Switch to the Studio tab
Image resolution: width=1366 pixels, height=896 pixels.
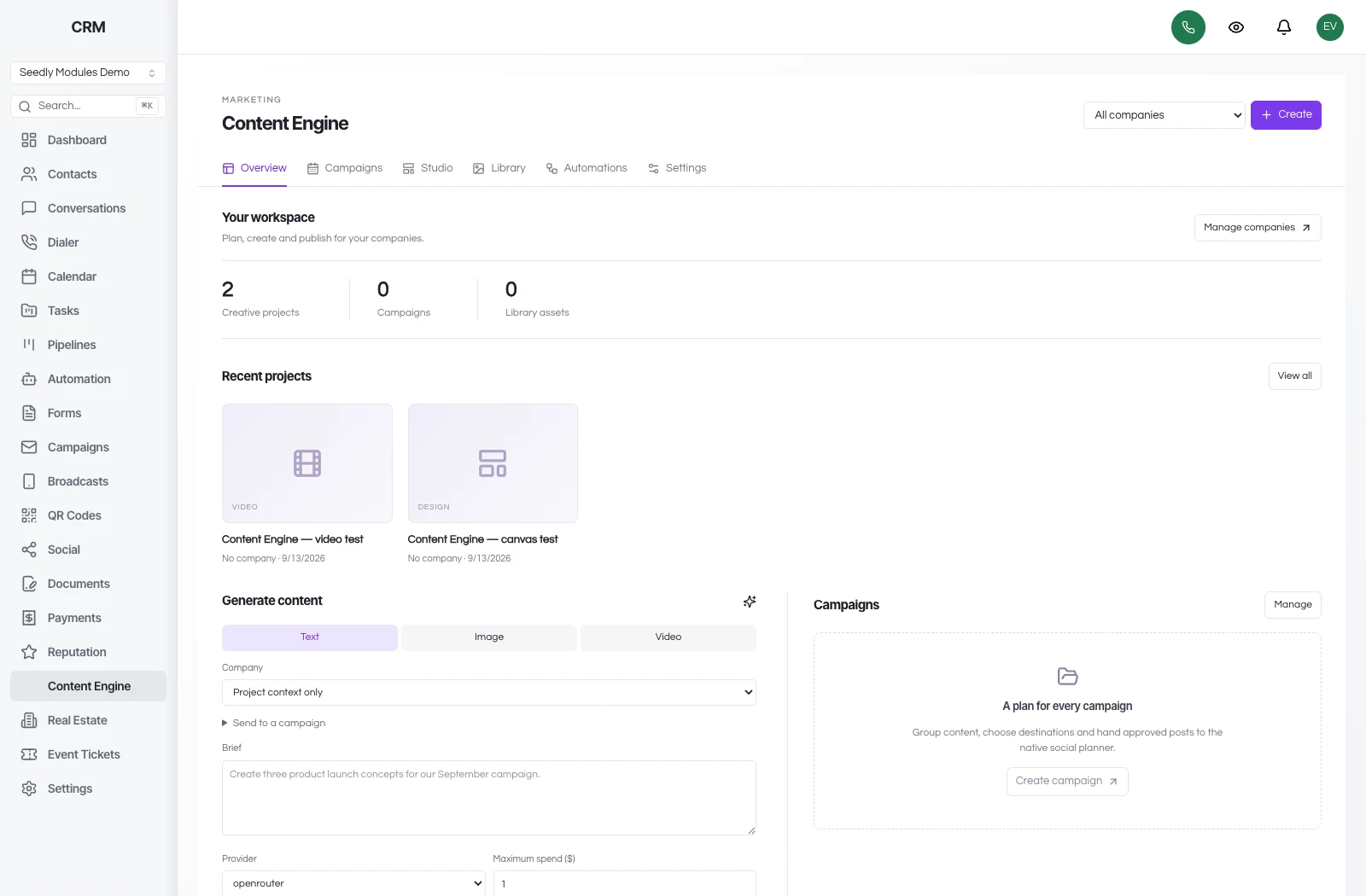428,168
